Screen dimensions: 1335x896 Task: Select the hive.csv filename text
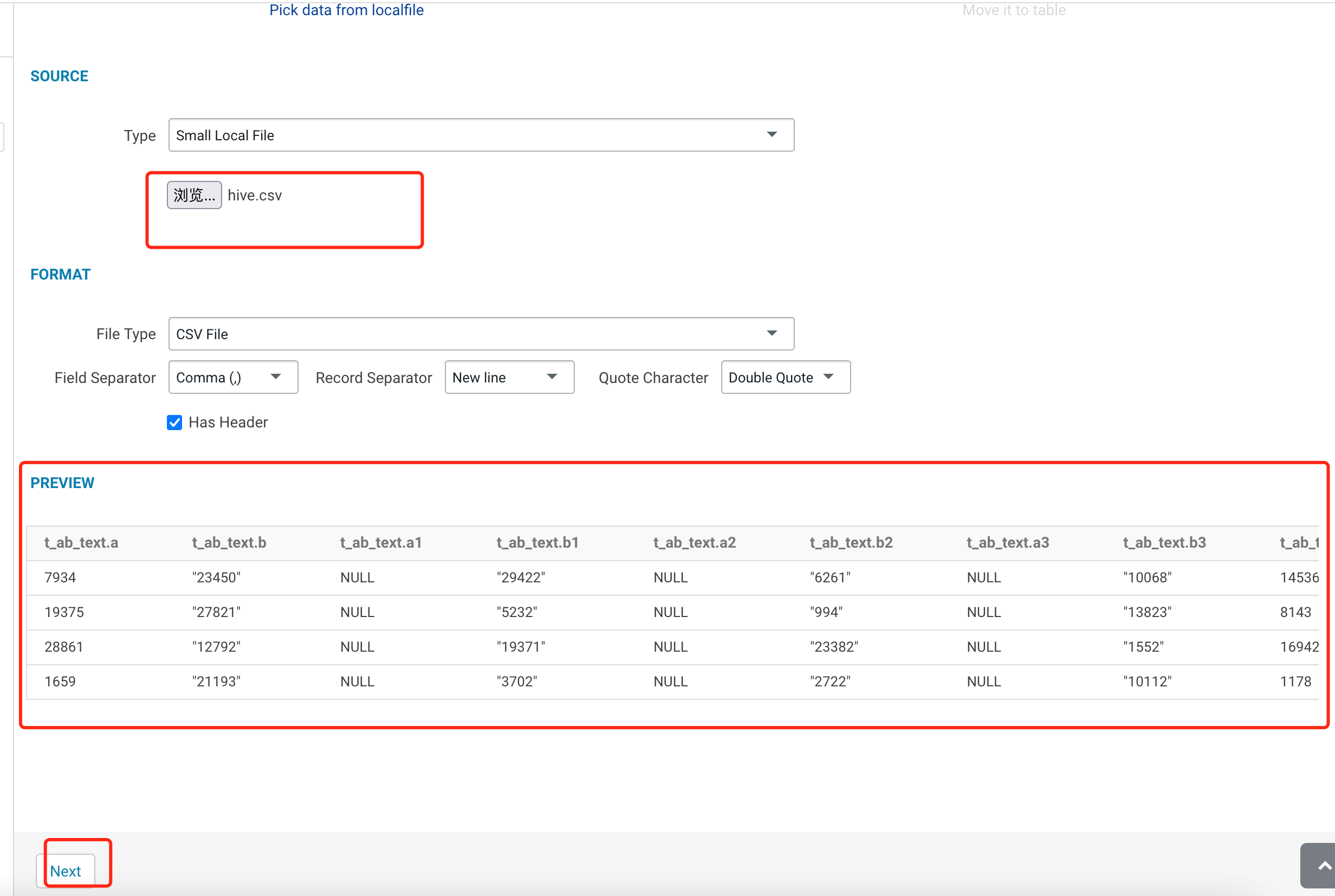click(x=254, y=195)
